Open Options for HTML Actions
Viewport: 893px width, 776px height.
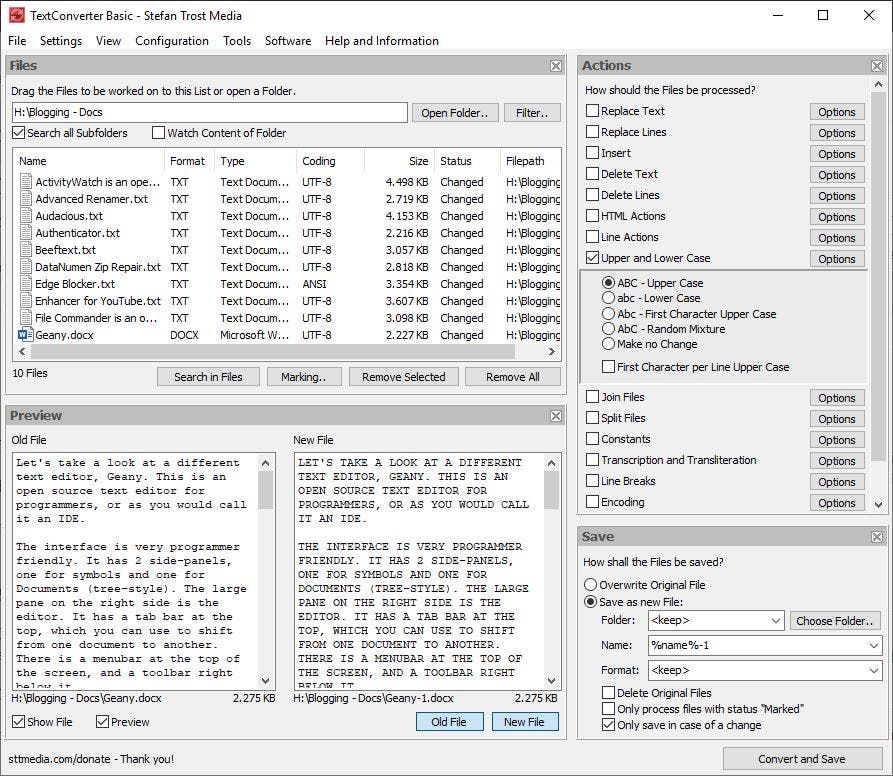(837, 217)
